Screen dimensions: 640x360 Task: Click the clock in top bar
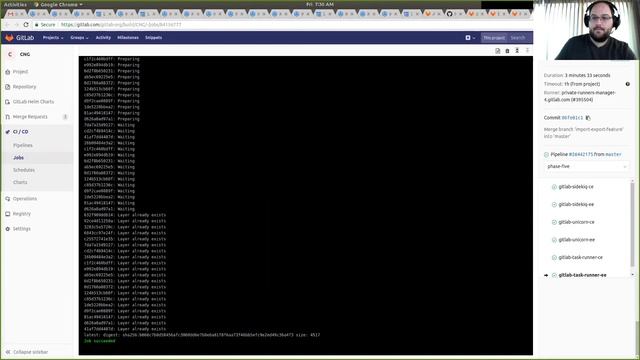320,4
